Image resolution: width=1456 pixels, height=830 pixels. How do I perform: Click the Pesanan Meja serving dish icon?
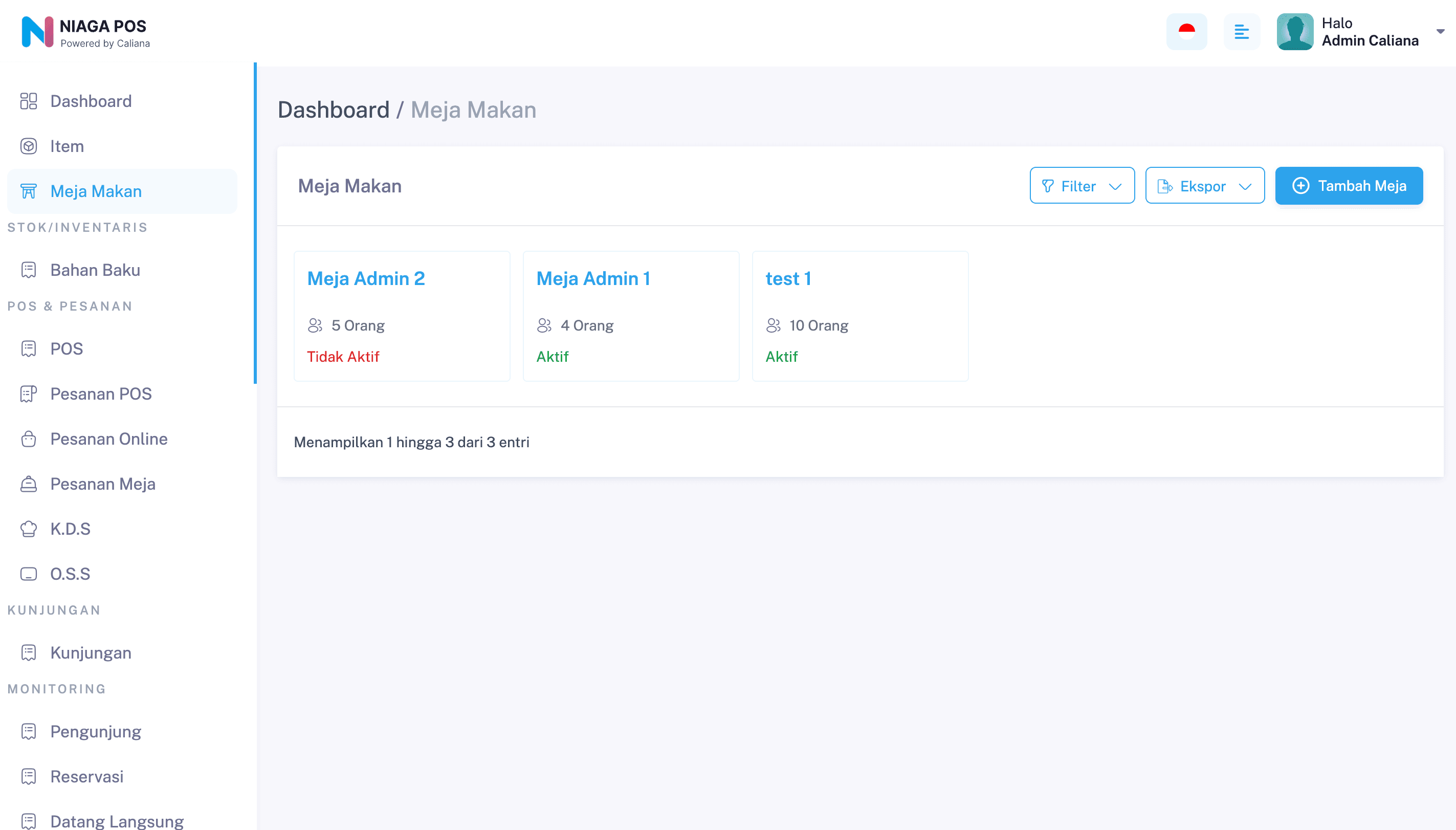click(29, 484)
